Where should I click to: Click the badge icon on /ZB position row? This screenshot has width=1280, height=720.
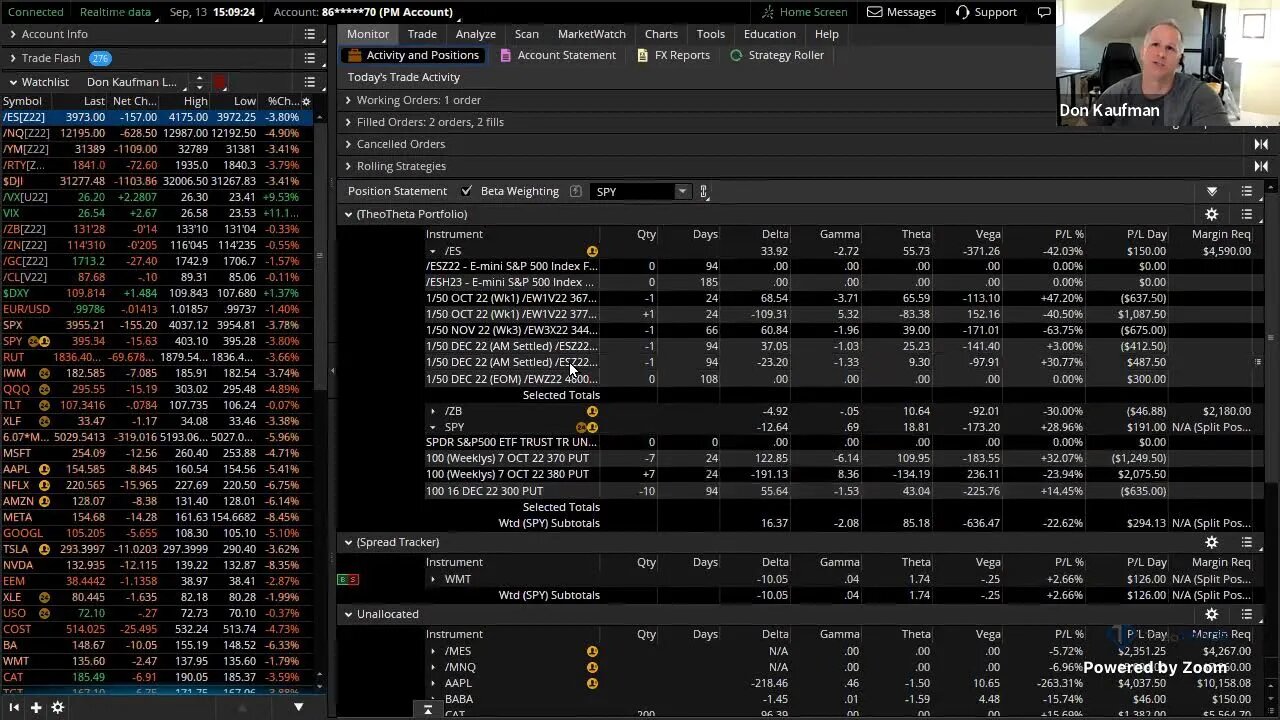(x=592, y=411)
